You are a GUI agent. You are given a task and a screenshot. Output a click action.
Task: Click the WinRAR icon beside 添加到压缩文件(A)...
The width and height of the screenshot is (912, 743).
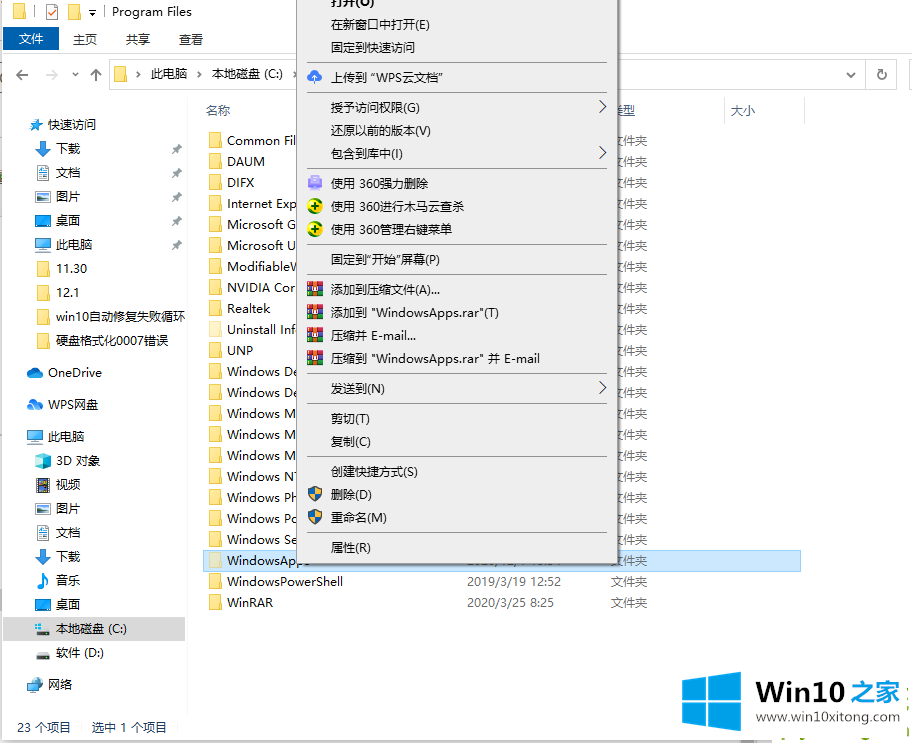click(315, 289)
